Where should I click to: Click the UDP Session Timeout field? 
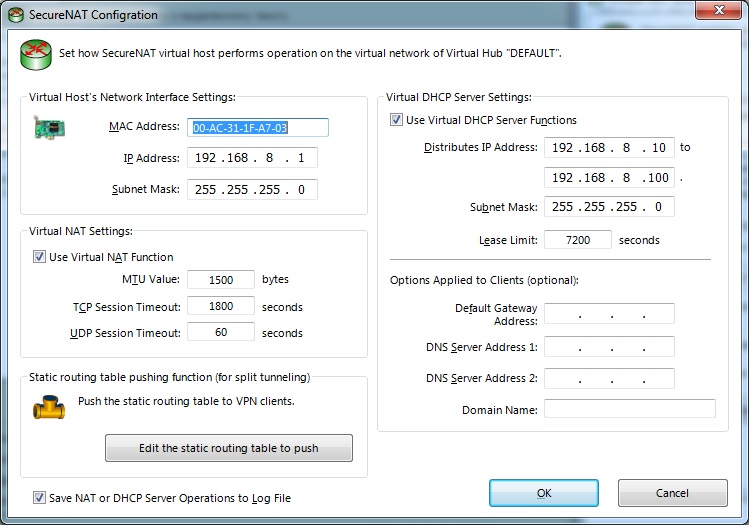(221, 332)
